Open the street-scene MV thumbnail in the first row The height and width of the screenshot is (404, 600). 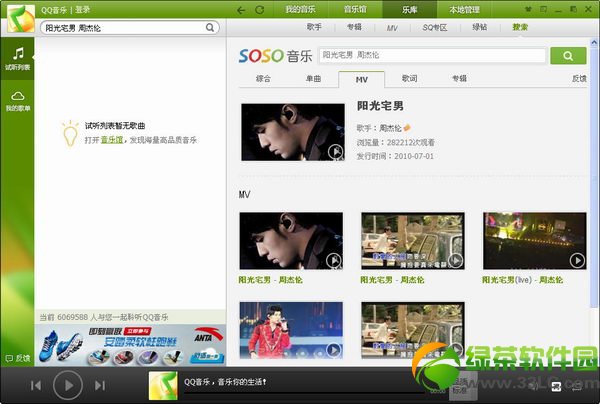click(412, 241)
